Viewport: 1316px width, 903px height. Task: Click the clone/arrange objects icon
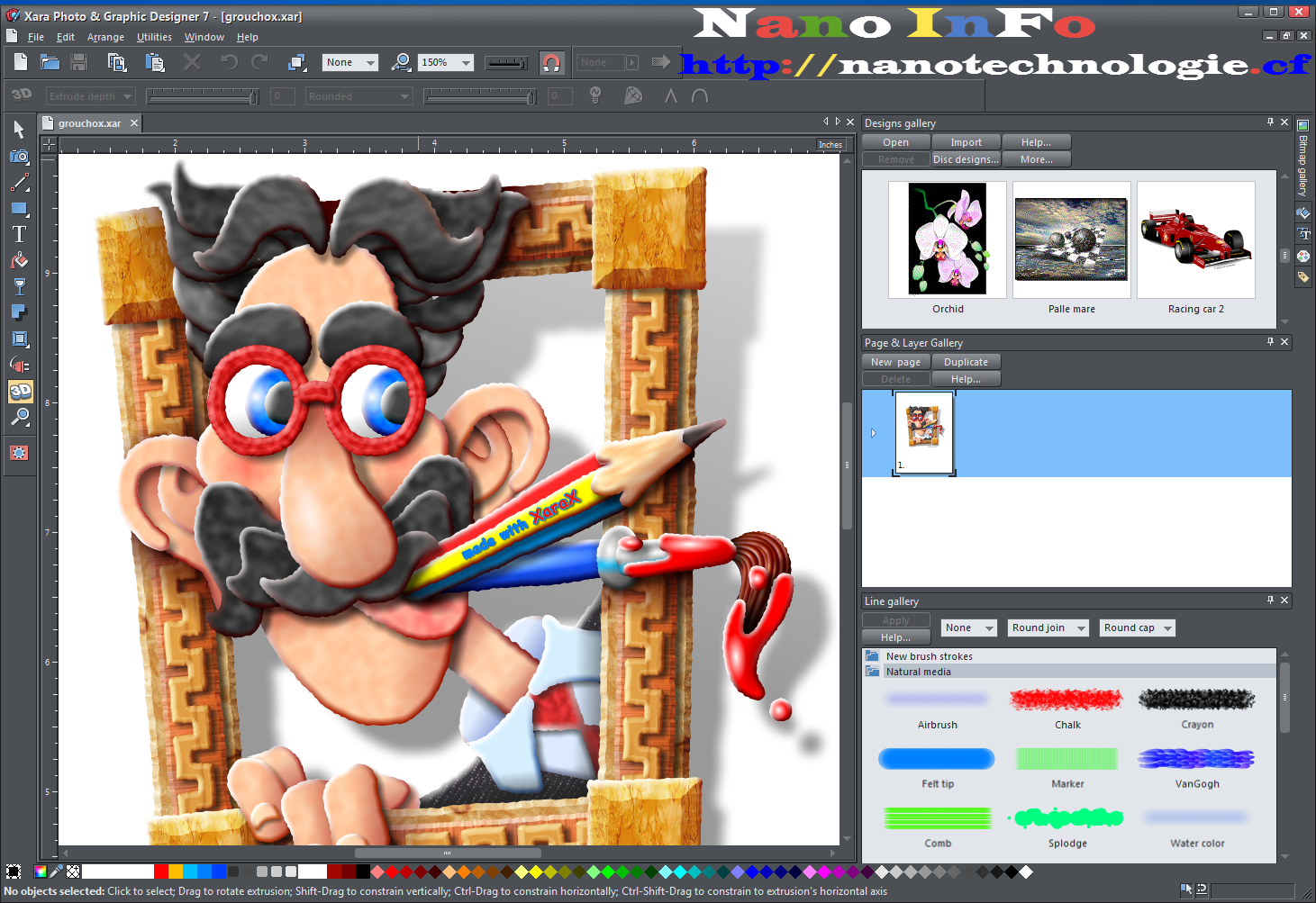click(x=297, y=62)
